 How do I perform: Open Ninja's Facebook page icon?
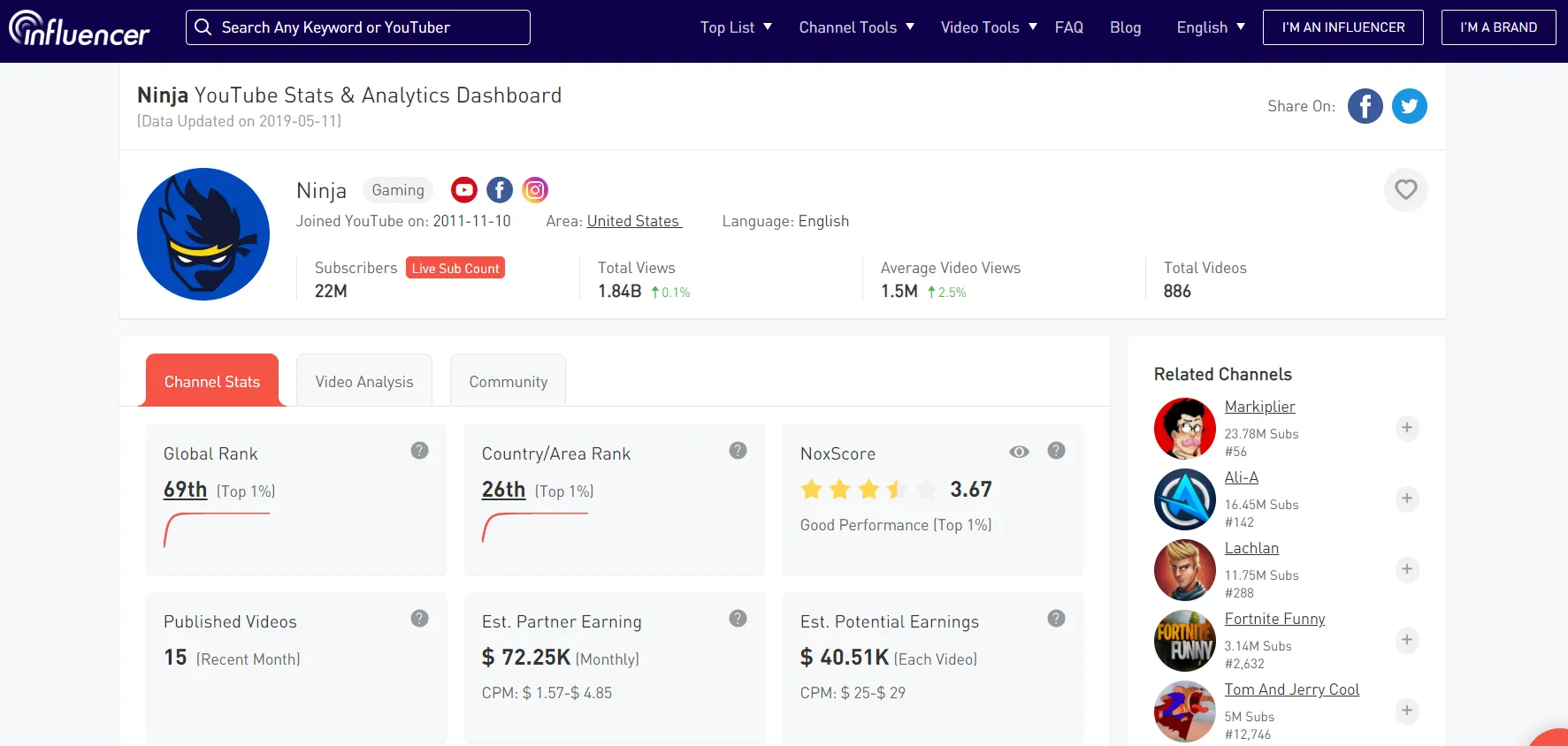[x=500, y=190]
